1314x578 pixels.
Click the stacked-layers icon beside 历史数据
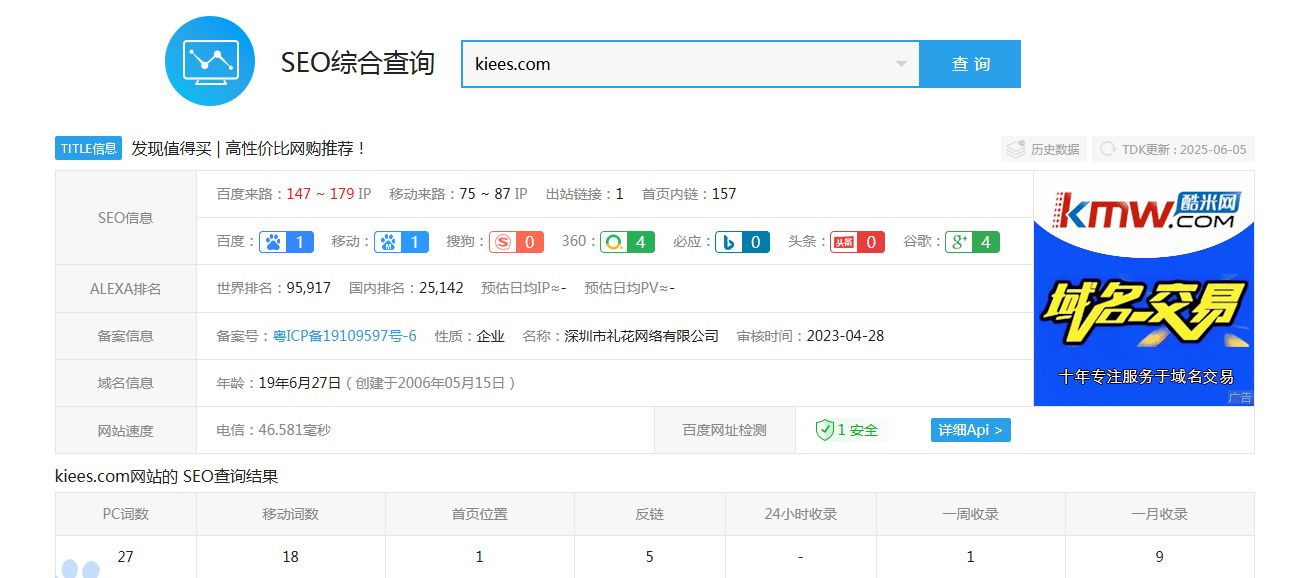[1018, 148]
